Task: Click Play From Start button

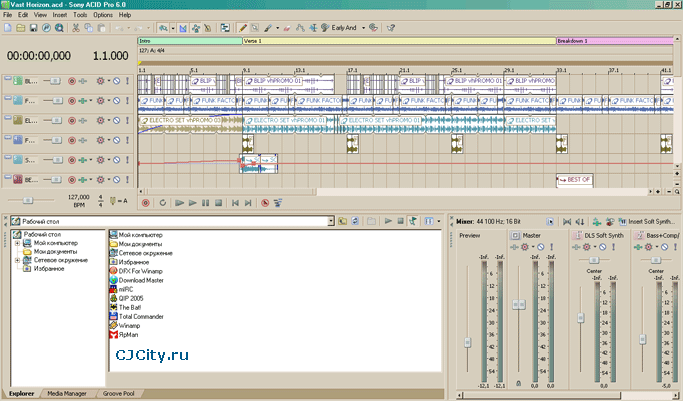Action: [x=179, y=203]
